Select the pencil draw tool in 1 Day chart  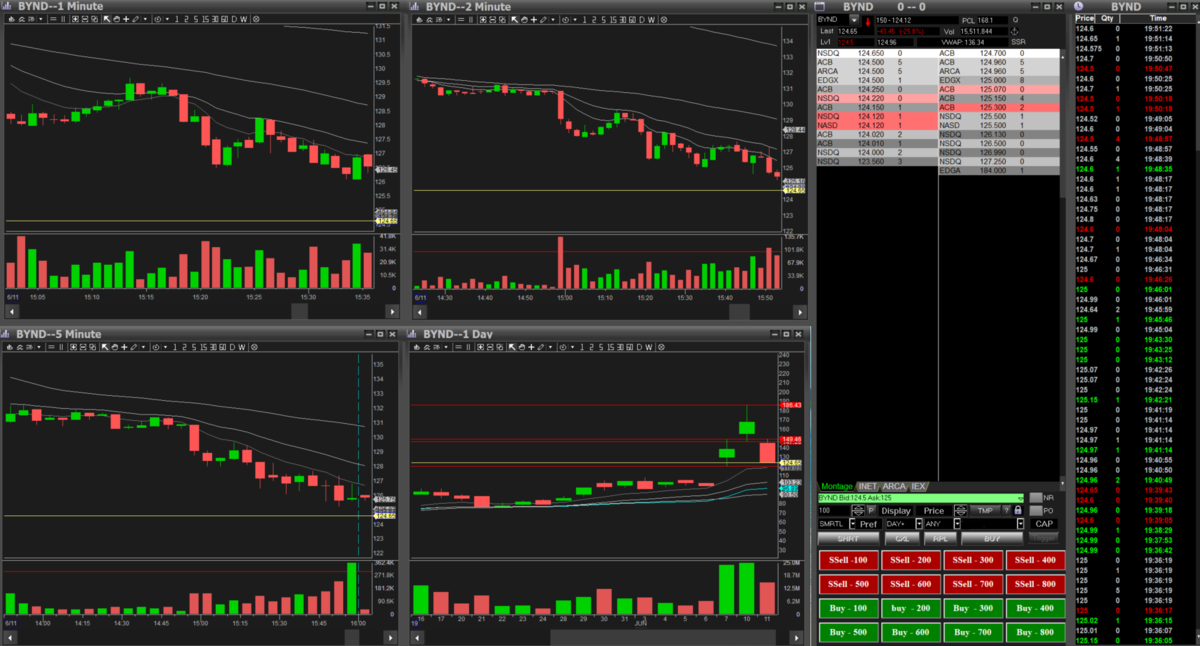(x=543, y=346)
